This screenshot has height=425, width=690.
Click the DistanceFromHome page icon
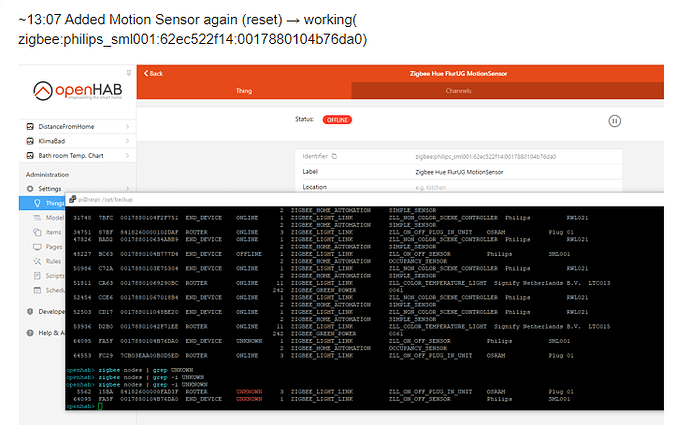point(30,127)
